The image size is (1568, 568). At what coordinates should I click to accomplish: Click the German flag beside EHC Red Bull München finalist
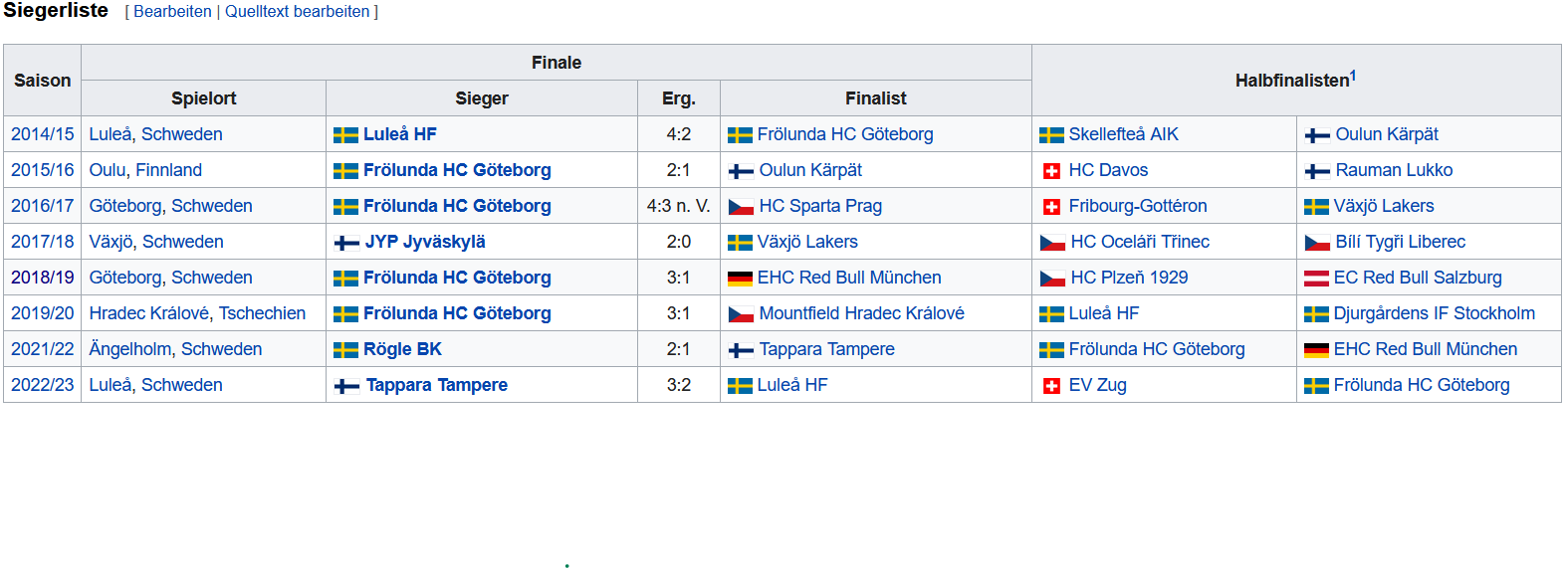[740, 279]
